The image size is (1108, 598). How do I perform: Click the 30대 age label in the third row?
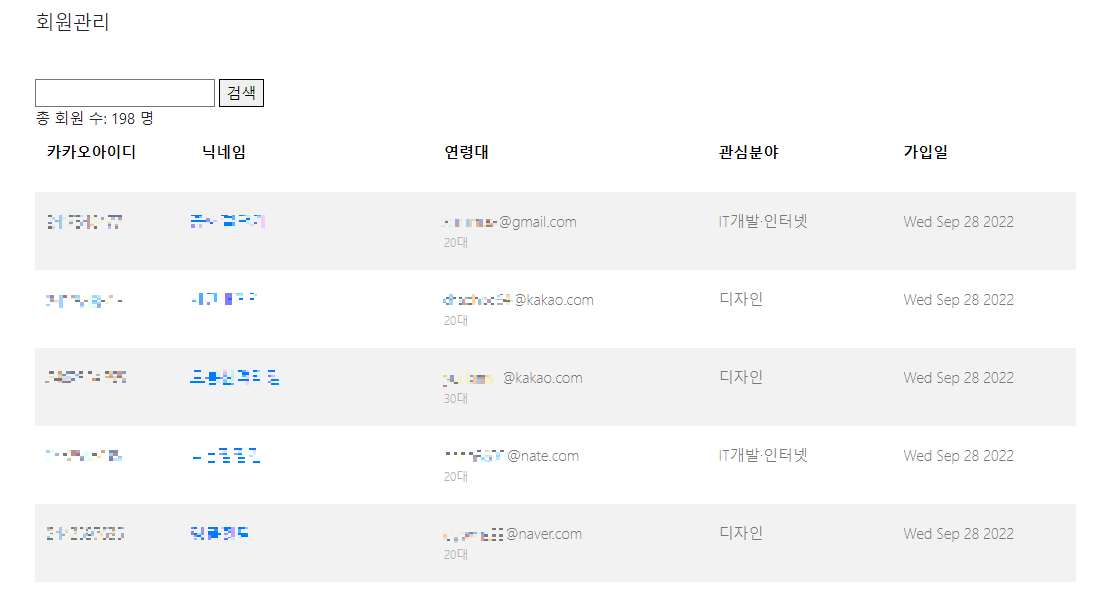tap(455, 398)
